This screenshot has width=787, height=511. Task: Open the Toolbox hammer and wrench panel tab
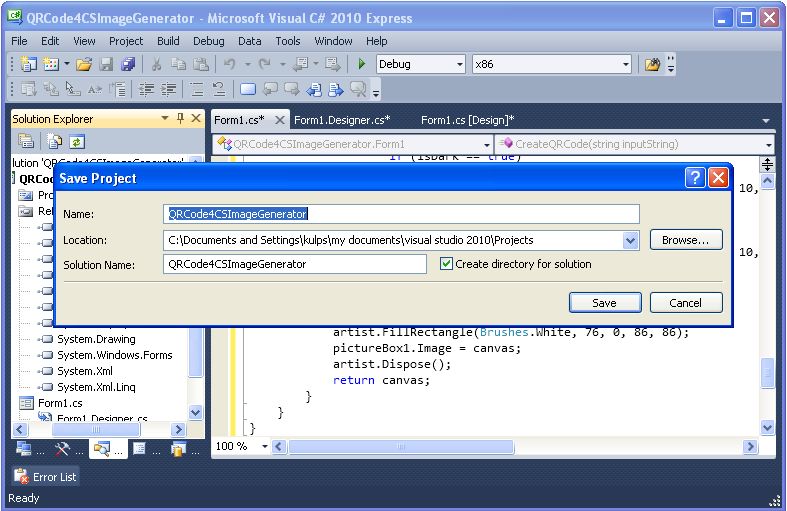tap(63, 449)
